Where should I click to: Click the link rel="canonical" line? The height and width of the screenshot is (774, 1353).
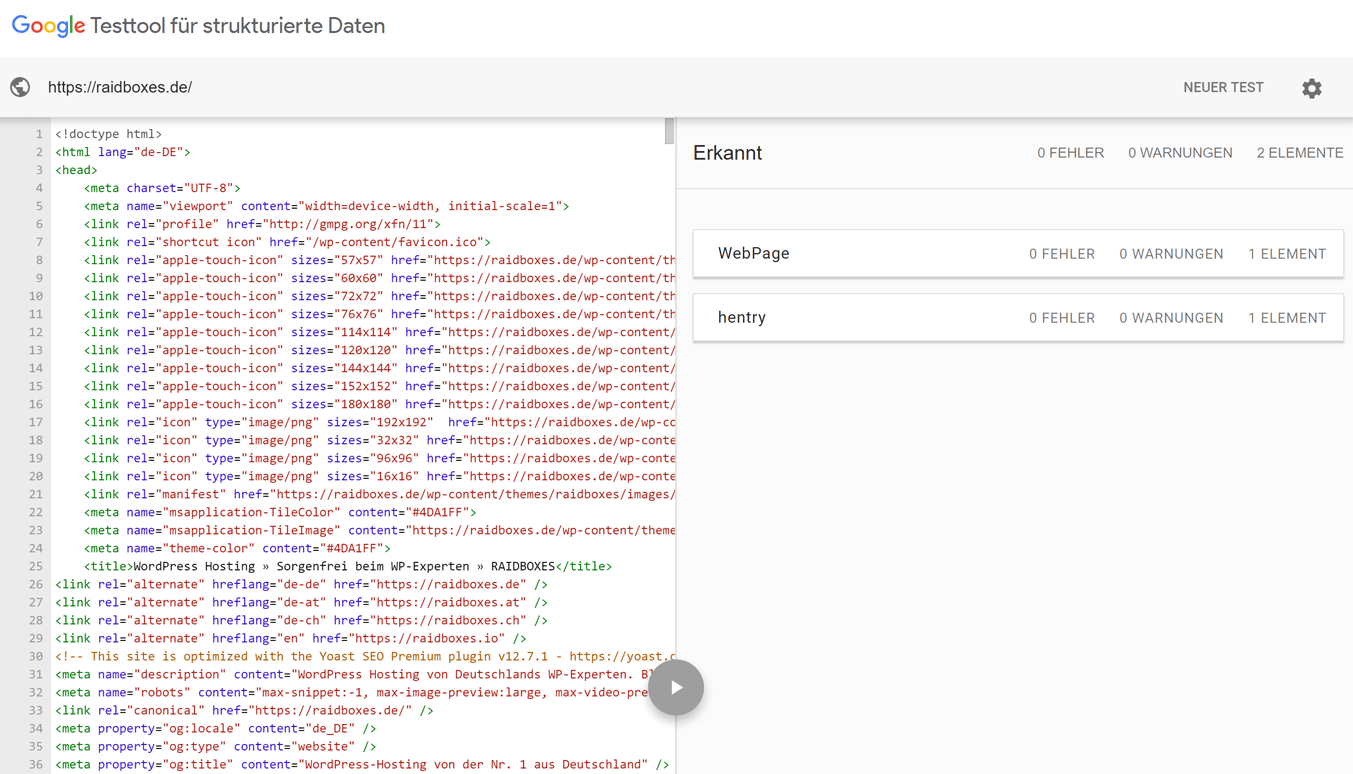pos(244,710)
